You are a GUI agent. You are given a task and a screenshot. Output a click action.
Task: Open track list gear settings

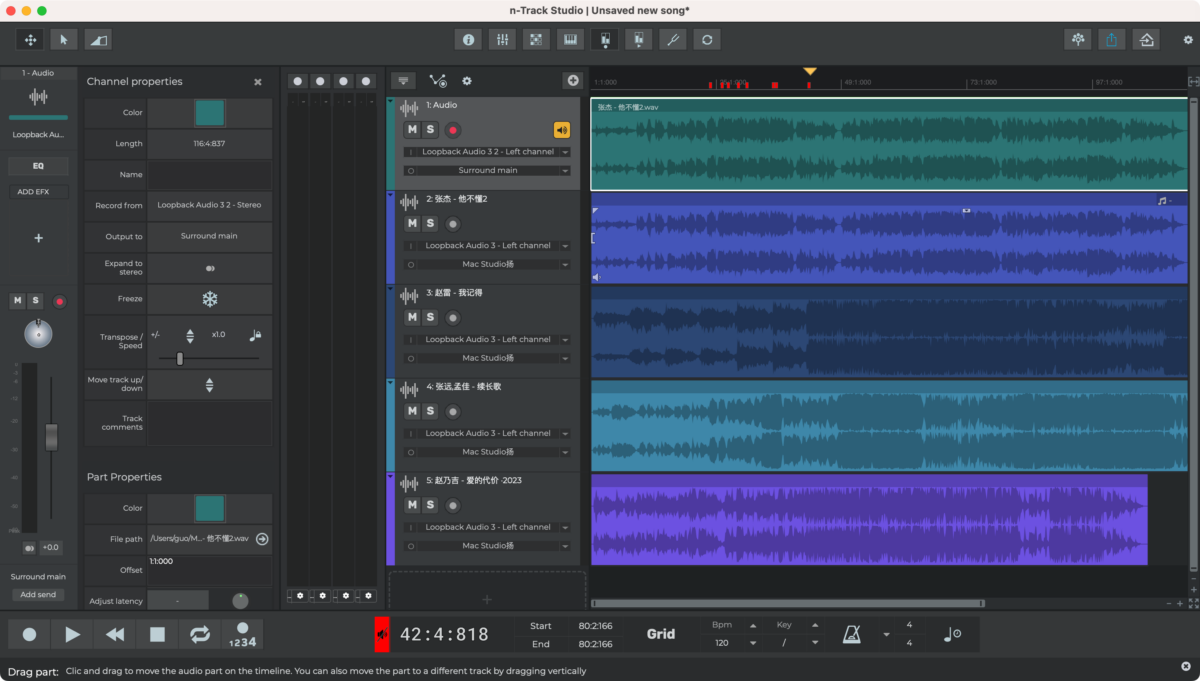[x=466, y=81]
